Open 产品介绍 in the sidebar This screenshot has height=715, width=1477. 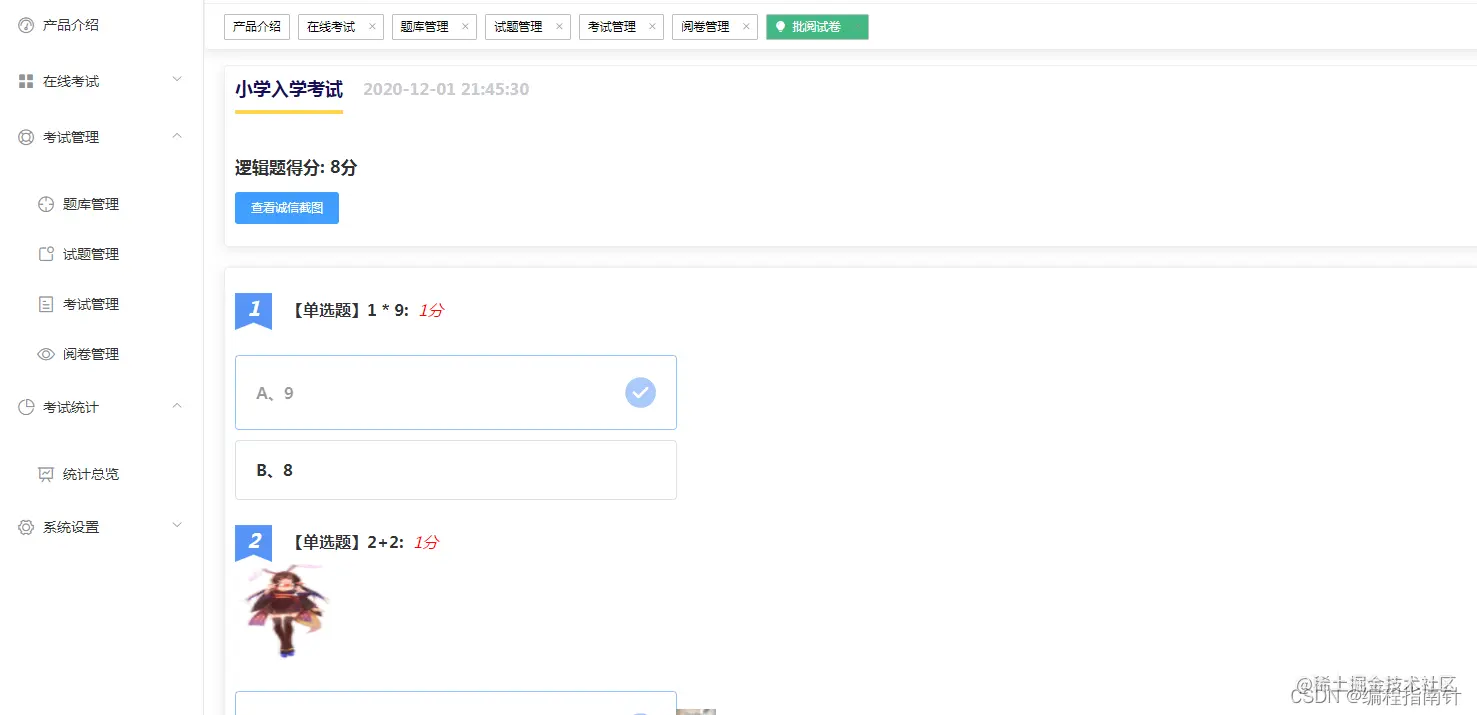71,25
